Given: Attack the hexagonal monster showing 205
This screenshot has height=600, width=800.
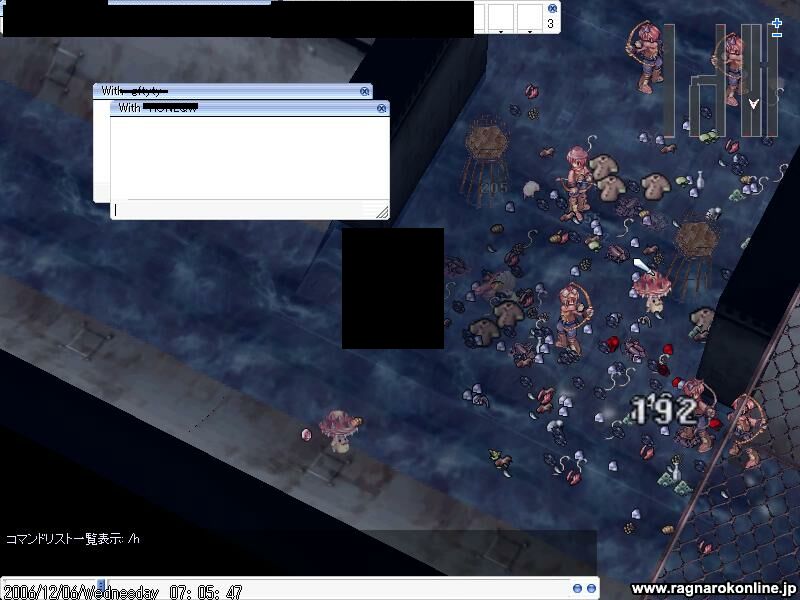Looking at the screenshot, I should pyautogui.click(x=487, y=161).
